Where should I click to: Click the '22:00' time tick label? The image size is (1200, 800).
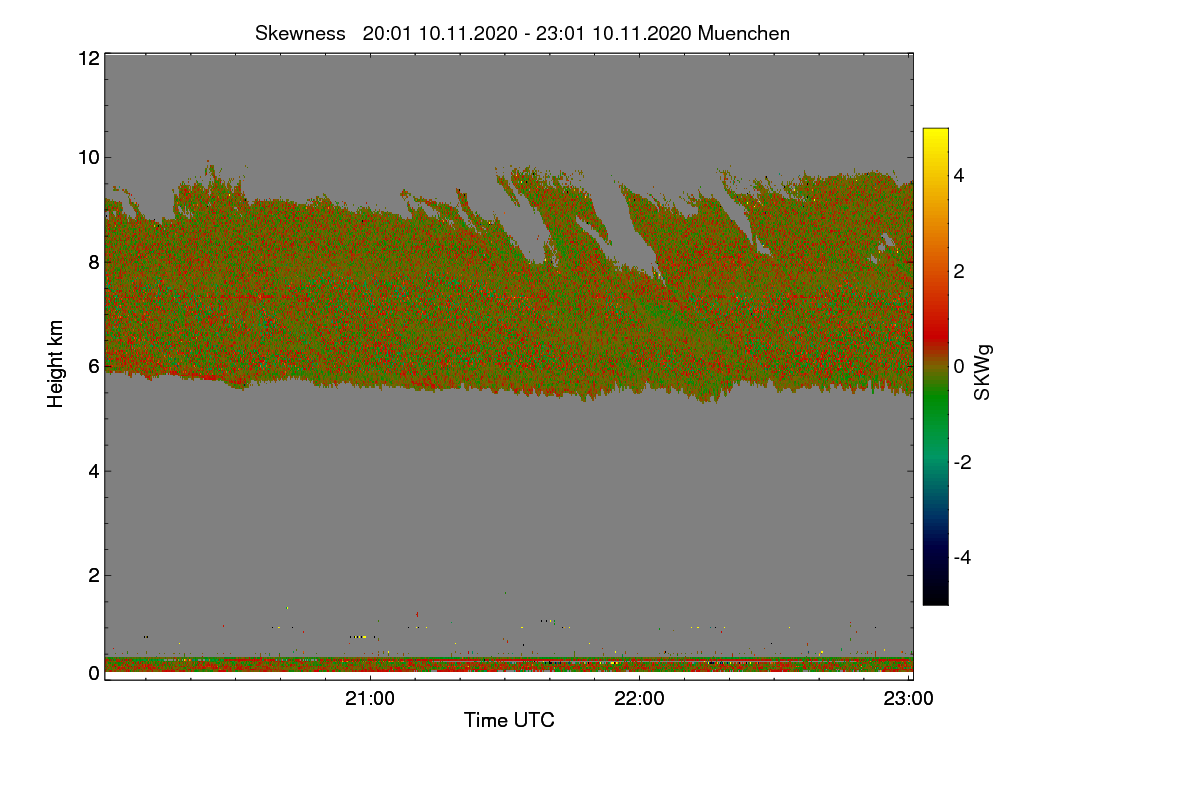(639, 699)
